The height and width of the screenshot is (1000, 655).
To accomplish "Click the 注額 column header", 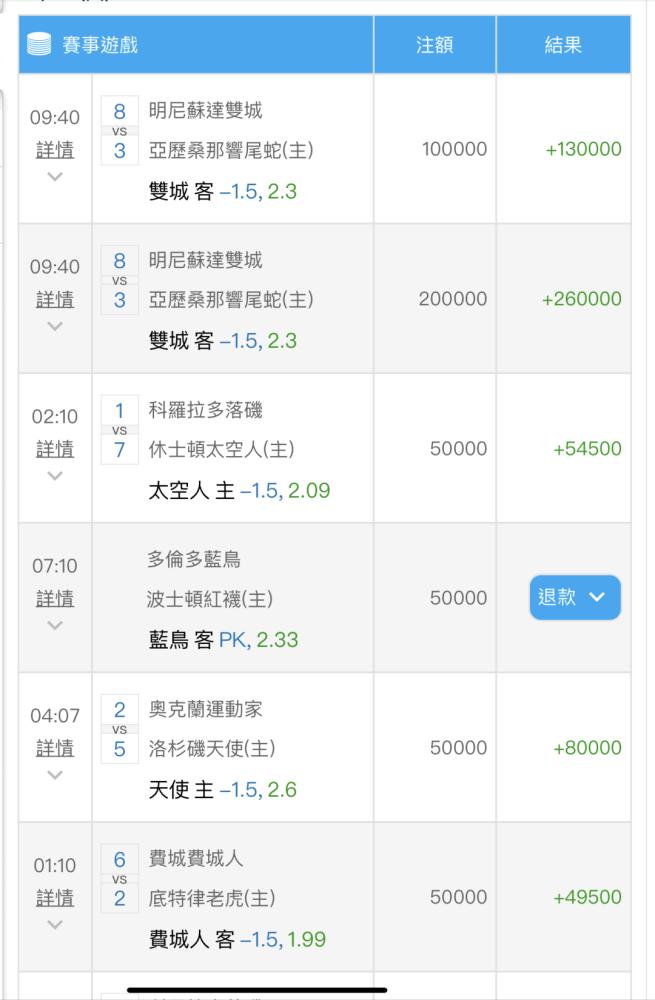I will pos(434,45).
